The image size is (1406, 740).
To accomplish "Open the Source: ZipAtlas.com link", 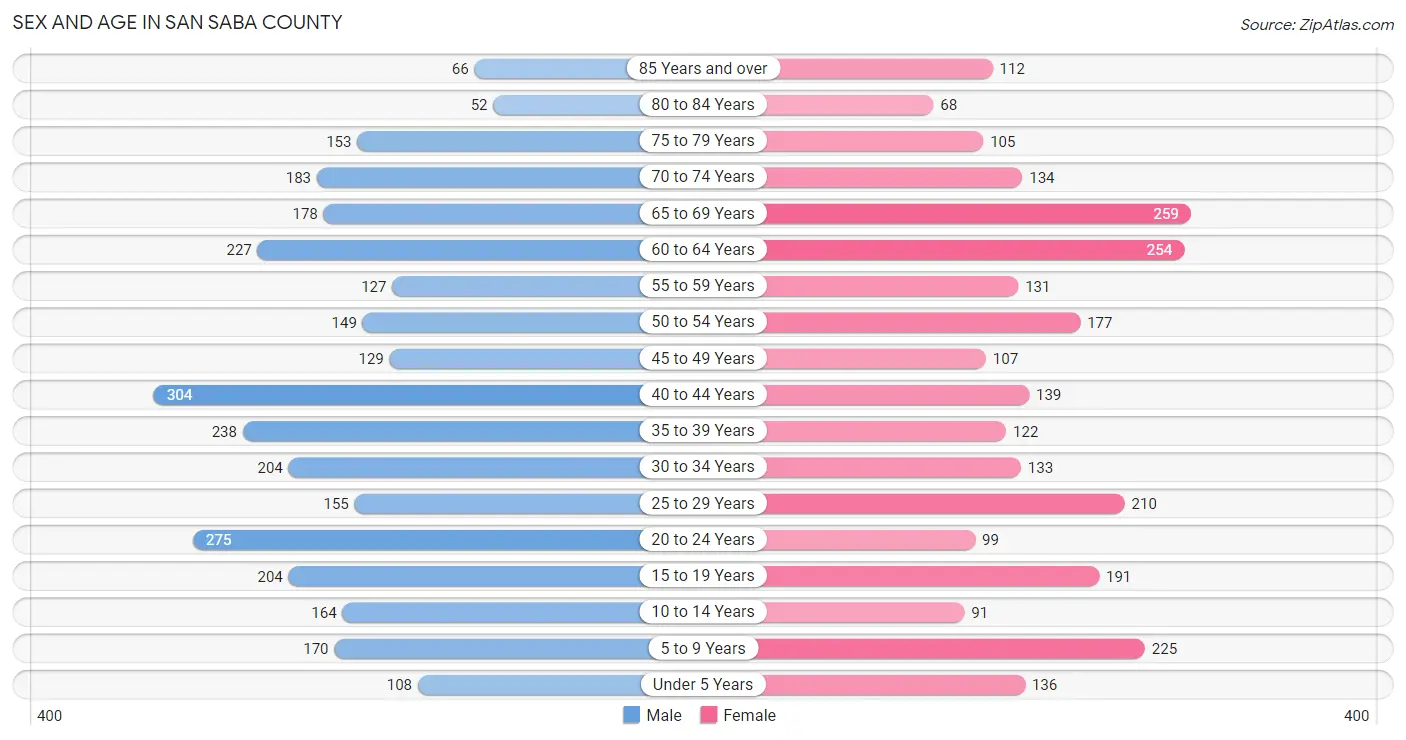I will pos(1317,25).
